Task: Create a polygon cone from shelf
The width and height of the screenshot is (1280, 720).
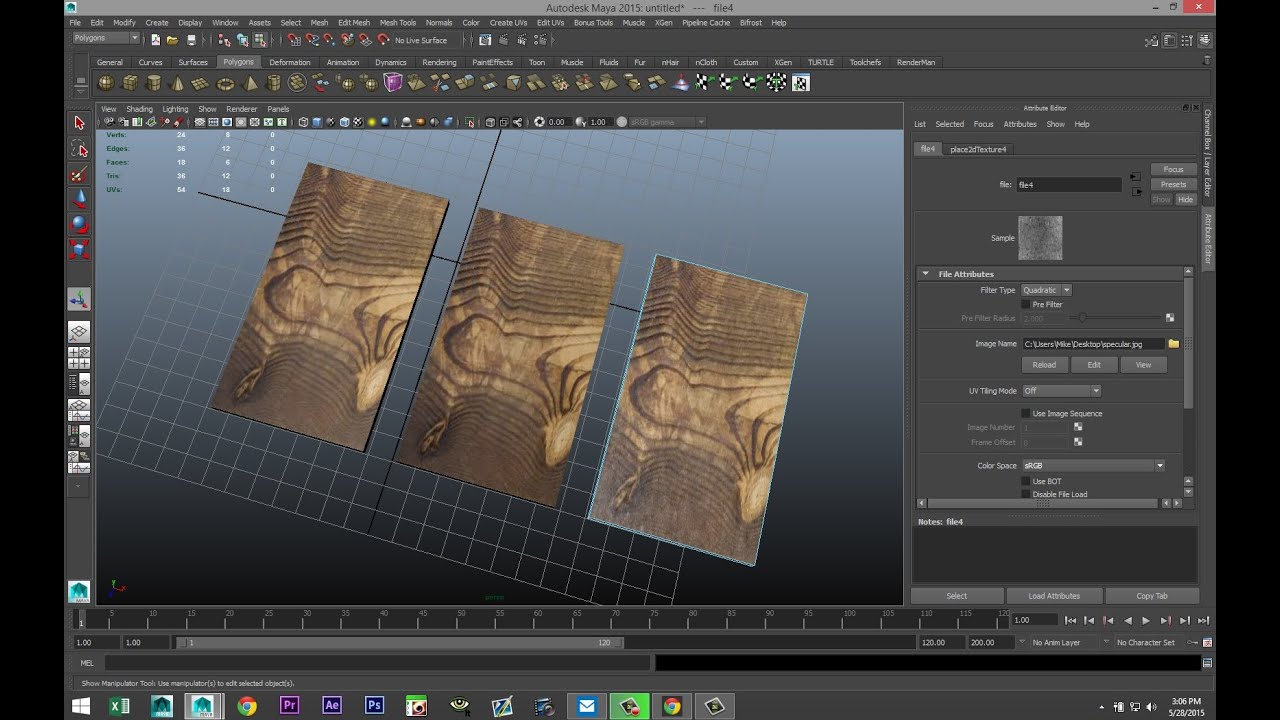Action: pyautogui.click(x=178, y=83)
